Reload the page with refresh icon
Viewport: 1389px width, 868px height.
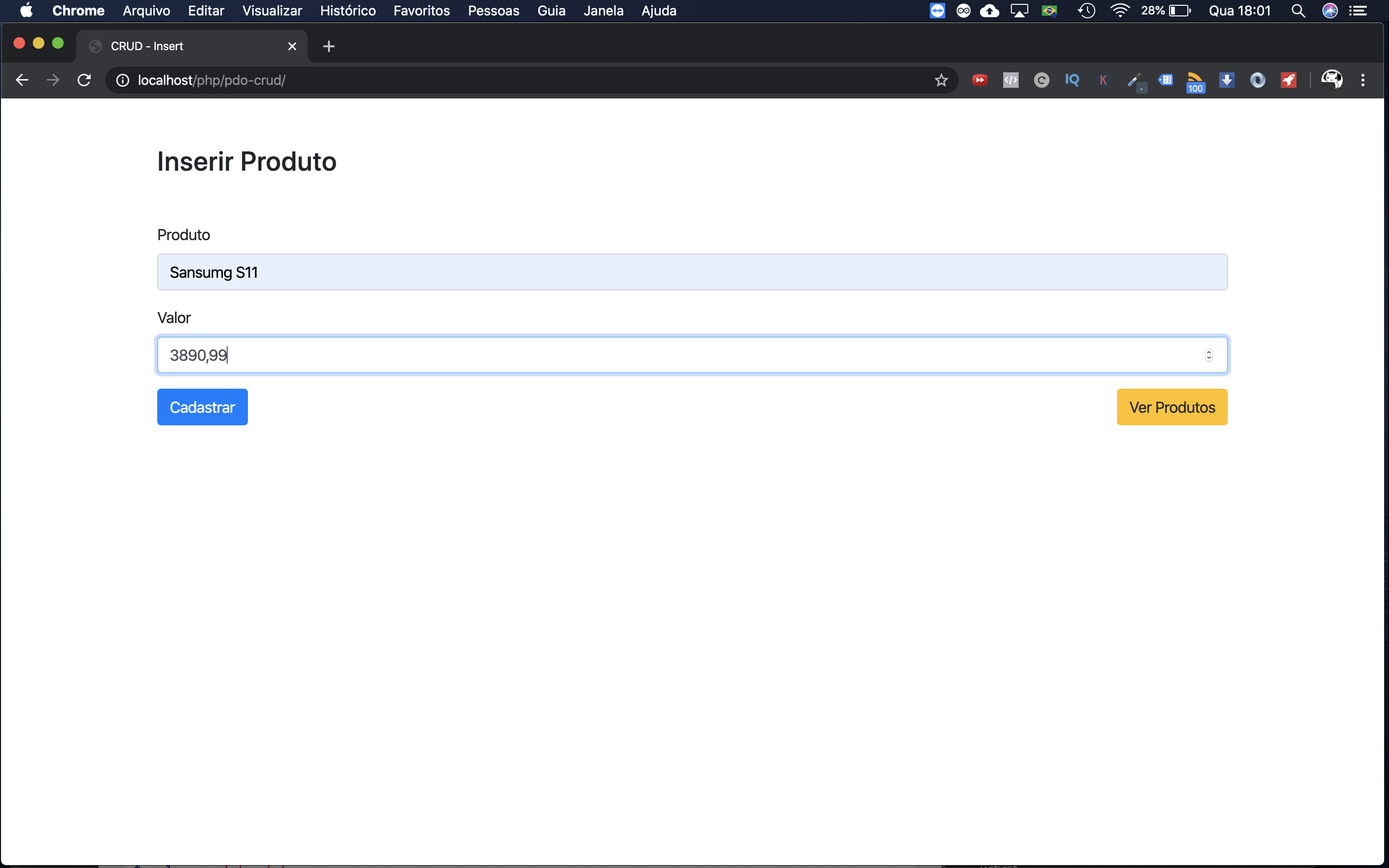point(84,81)
